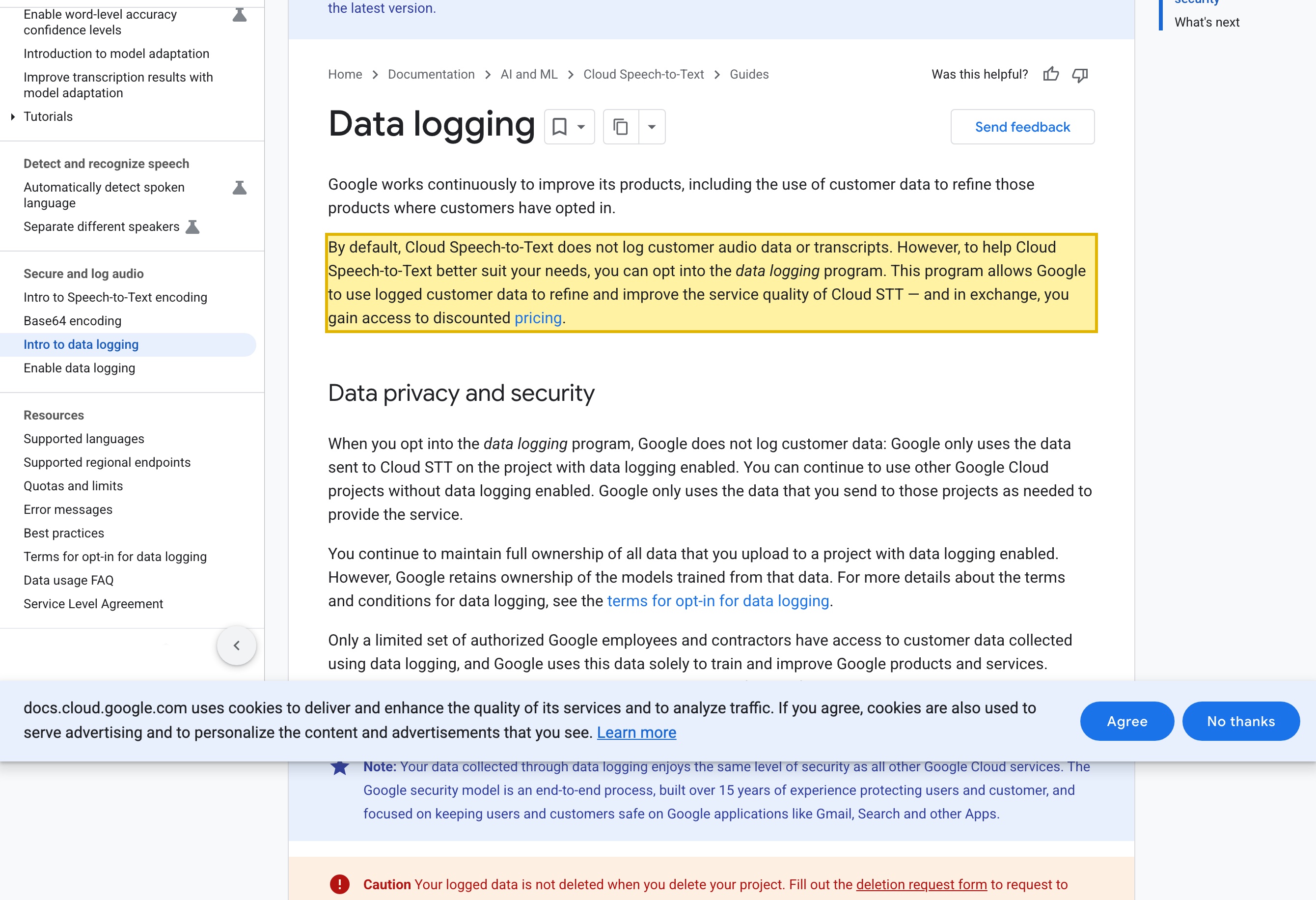Screen dimensions: 1316x900
Task: Open Quotas and limits sidebar link
Action: pyautogui.click(x=73, y=486)
